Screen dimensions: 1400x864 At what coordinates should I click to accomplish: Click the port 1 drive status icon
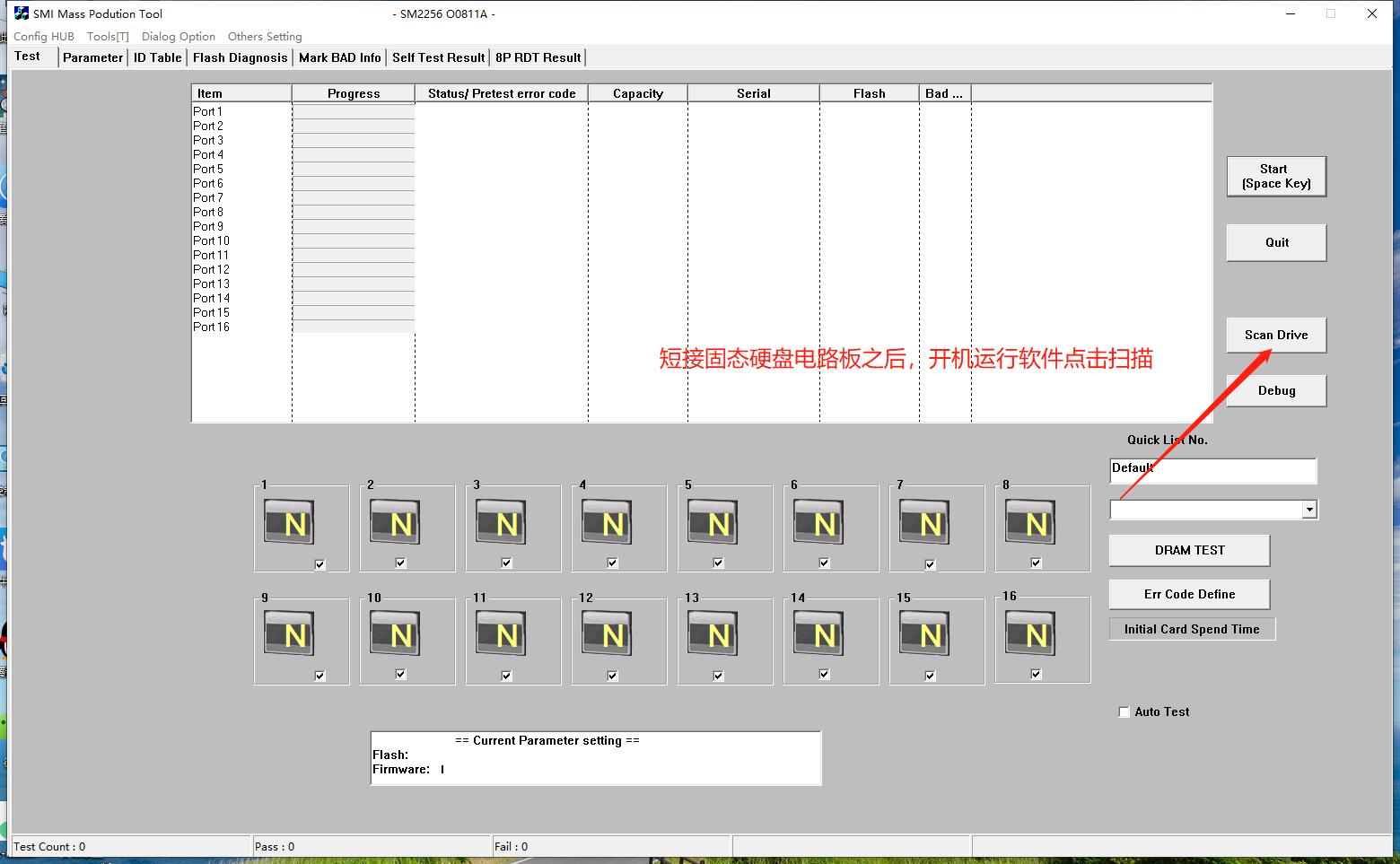tap(289, 522)
